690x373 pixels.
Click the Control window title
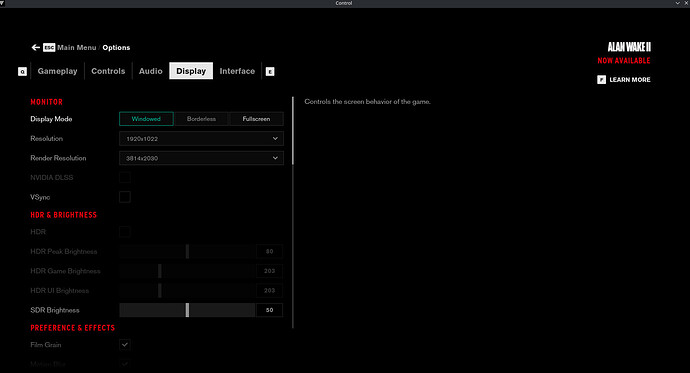coord(344,3)
